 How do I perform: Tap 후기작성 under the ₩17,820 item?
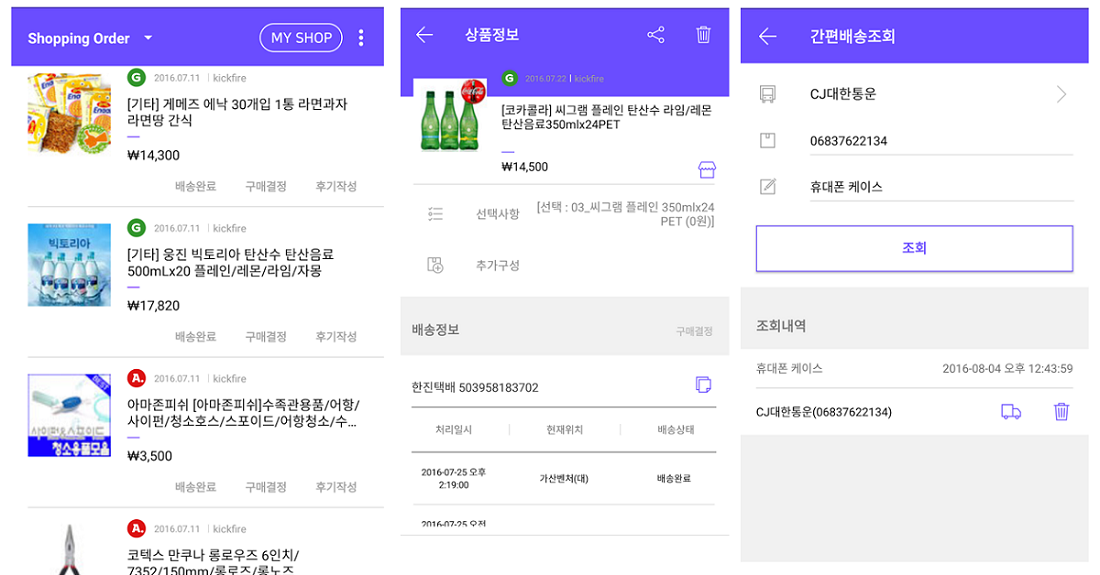tap(336, 337)
